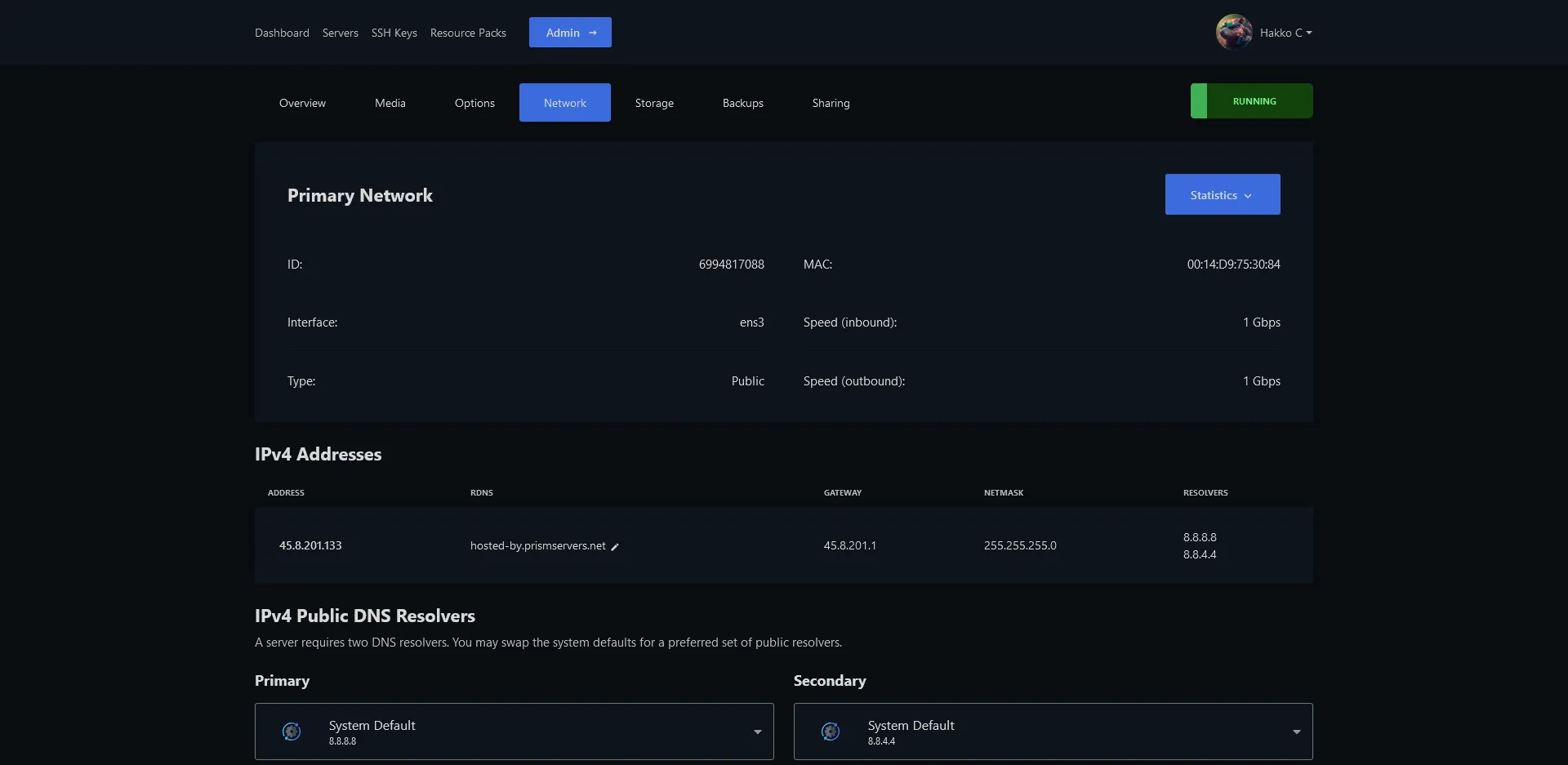The height and width of the screenshot is (765, 1568).
Task: Switch to the Overview tab
Action: pos(302,103)
